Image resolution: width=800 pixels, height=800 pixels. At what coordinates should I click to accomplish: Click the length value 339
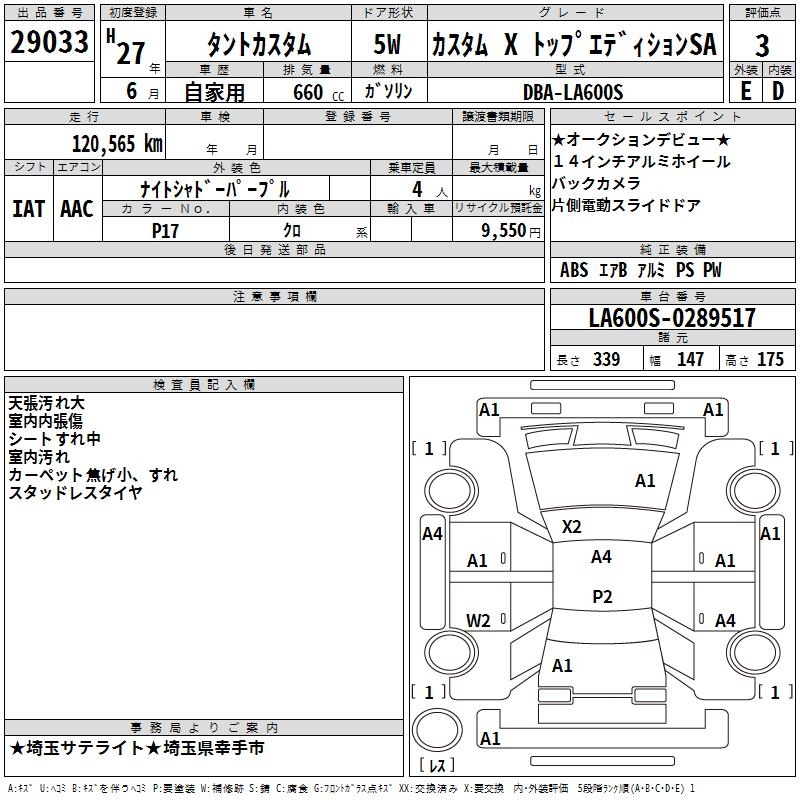[607, 359]
